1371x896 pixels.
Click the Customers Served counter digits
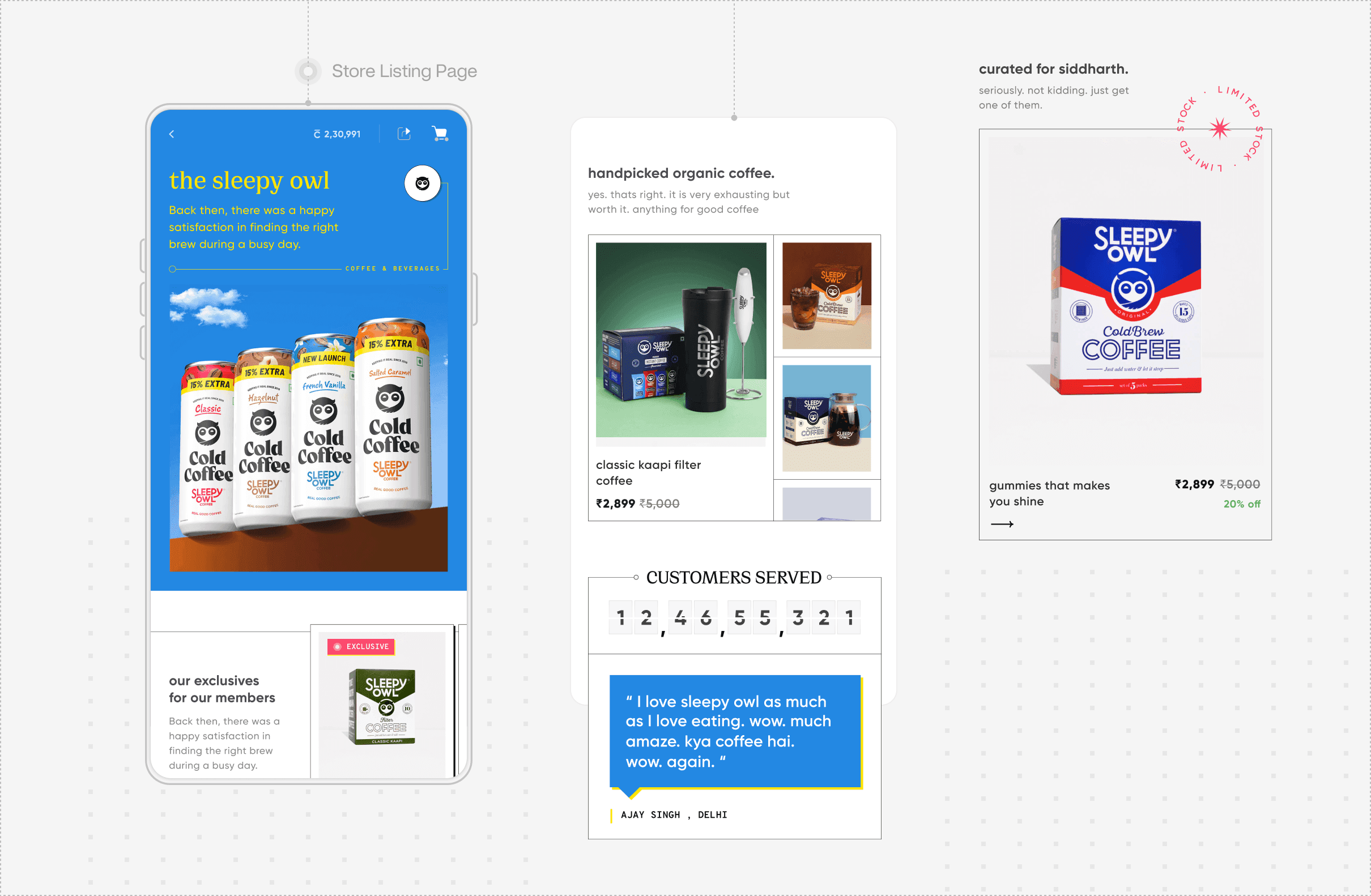pyautogui.click(x=734, y=618)
